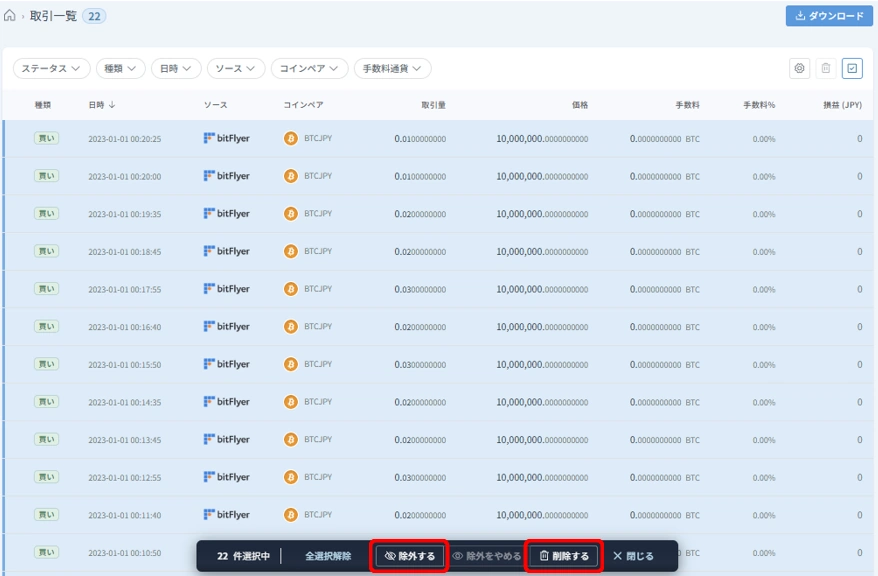The width and height of the screenshot is (878, 576).
Task: Click the 手数料% column header
Action: pos(759,105)
